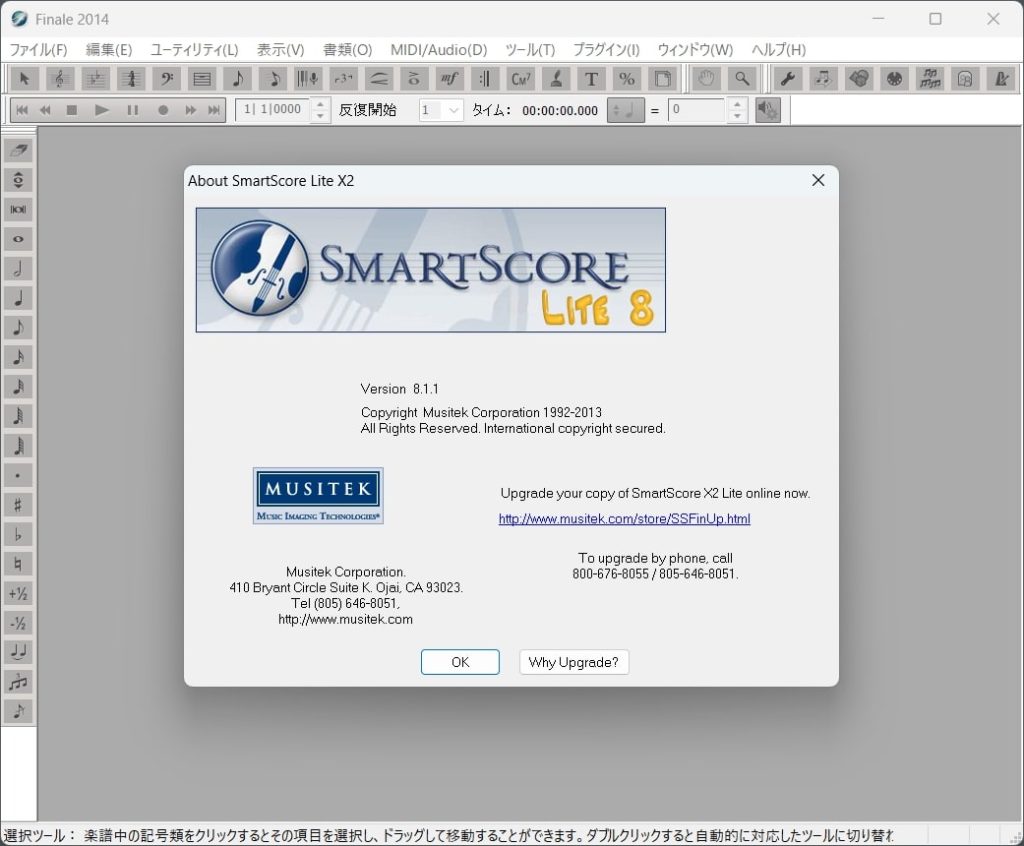Pick the Chord tool (CM7 icon)
1024x846 pixels.
[520, 79]
